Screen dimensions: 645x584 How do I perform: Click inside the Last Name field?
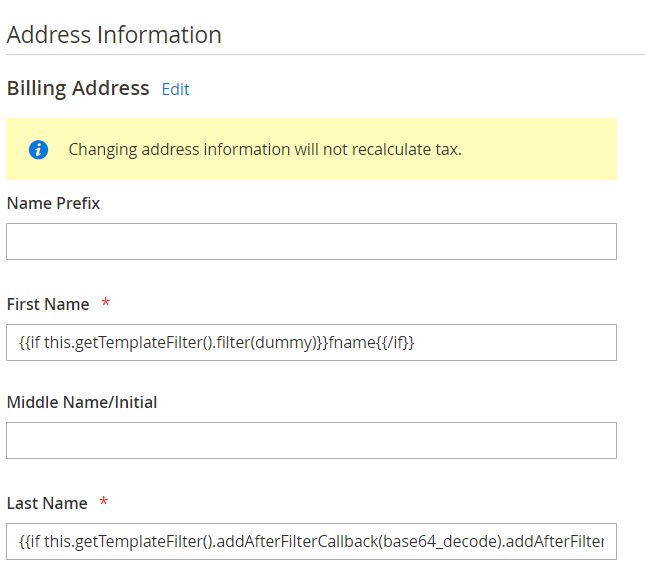tap(311, 541)
